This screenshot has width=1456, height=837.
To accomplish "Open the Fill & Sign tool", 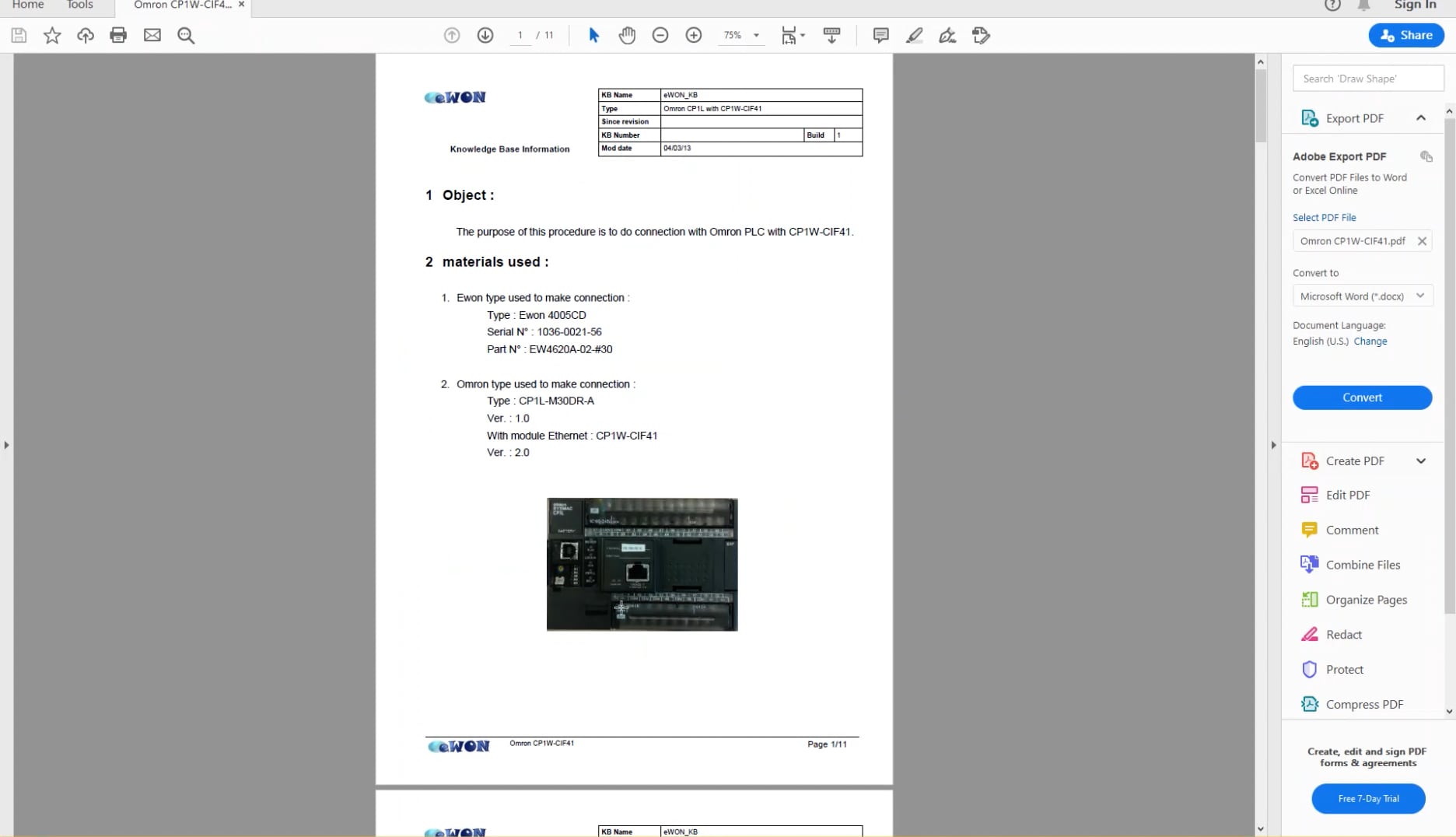I will tap(947, 35).
